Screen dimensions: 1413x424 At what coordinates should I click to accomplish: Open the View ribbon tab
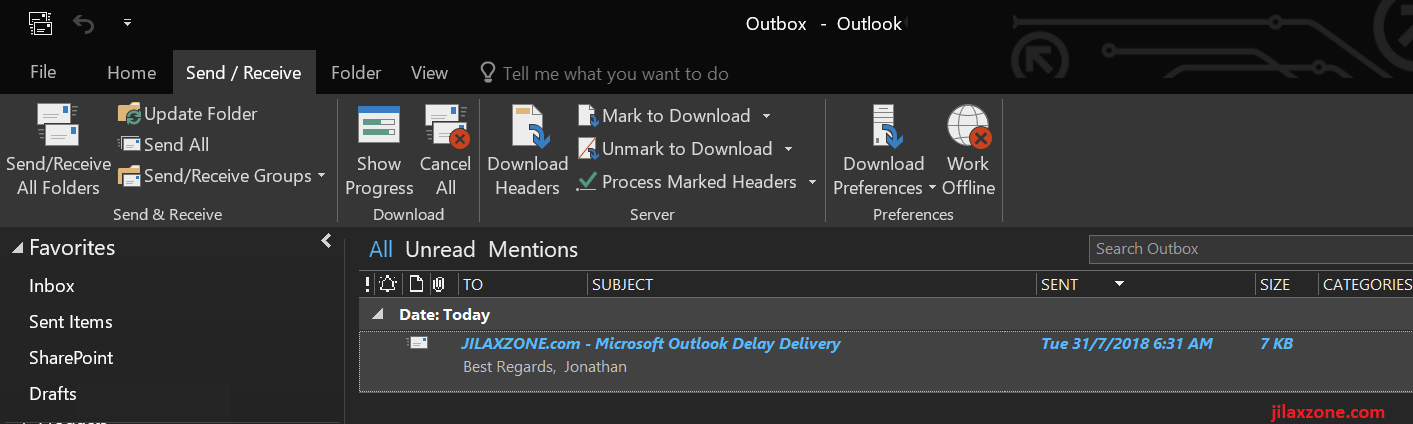tap(429, 73)
